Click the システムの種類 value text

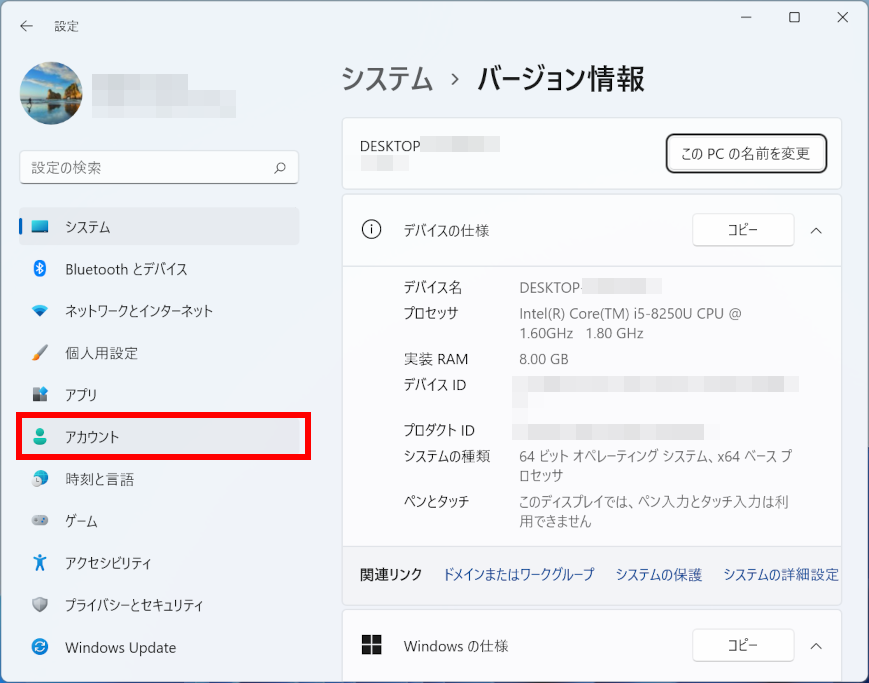coord(656,466)
